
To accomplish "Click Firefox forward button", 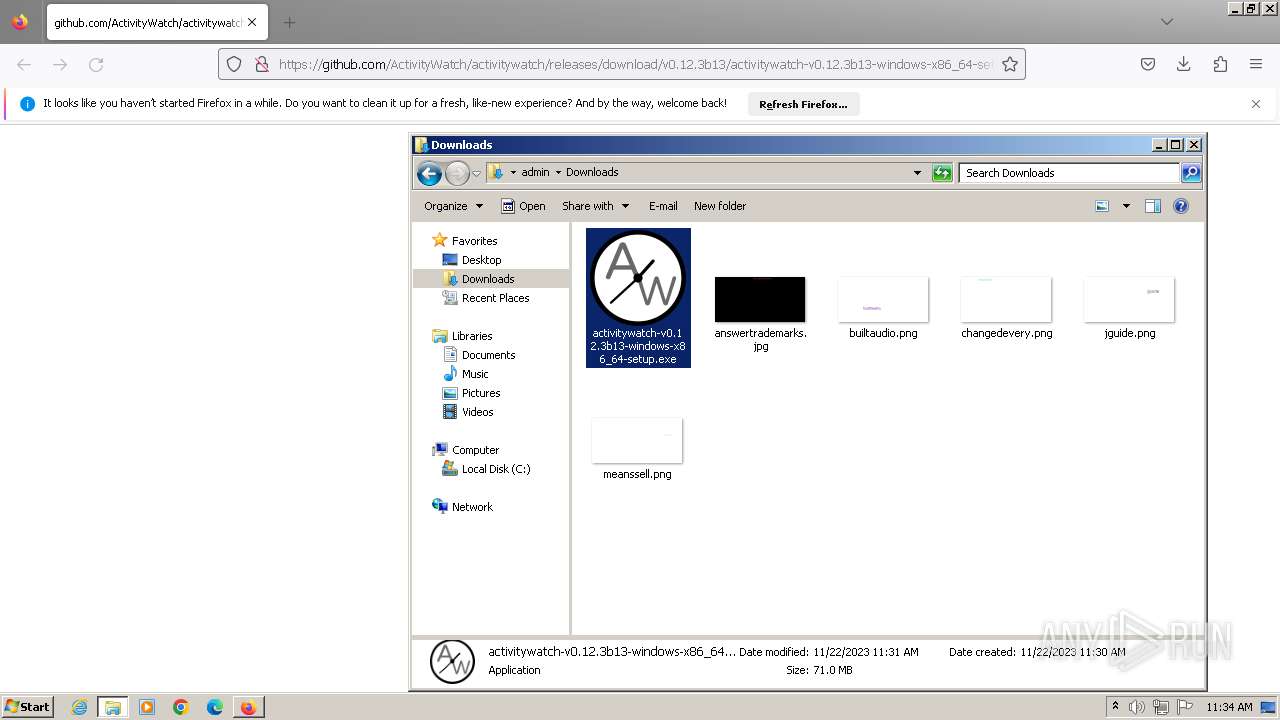I will (60, 64).
